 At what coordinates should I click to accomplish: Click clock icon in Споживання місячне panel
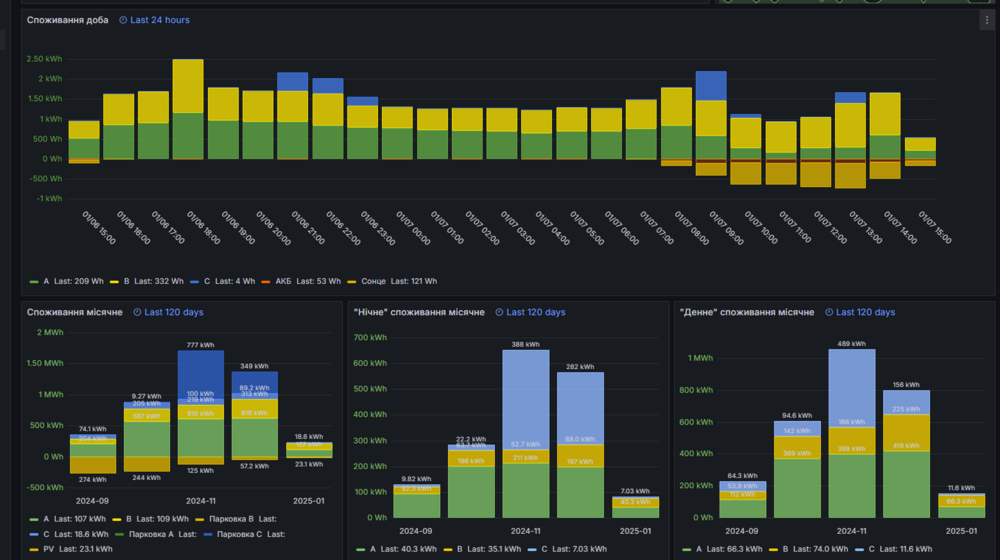[137, 313]
